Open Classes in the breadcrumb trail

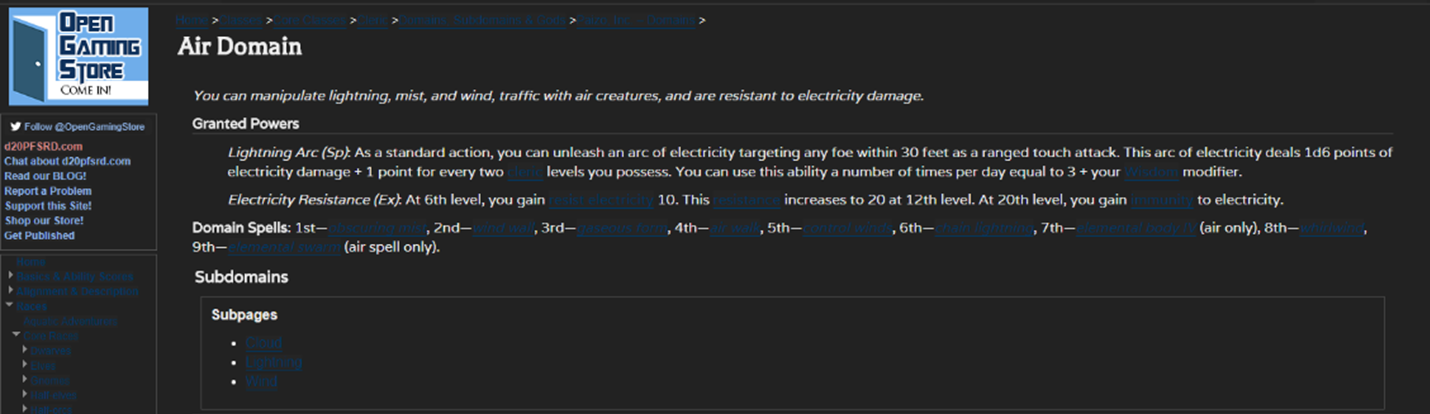[x=241, y=20]
